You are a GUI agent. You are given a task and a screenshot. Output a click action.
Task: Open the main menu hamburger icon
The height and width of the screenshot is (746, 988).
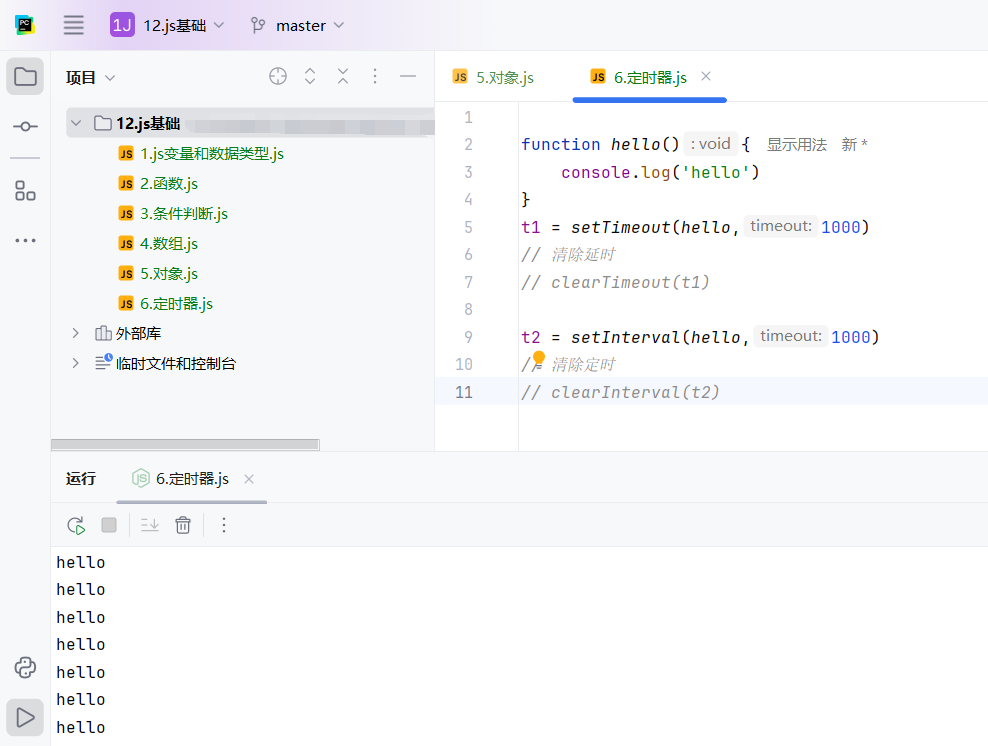pyautogui.click(x=73, y=25)
